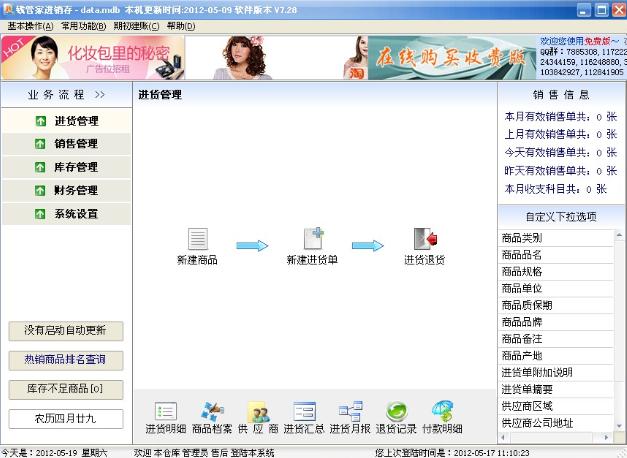Select 商品品牌 in custom dropdown list

click(556, 322)
